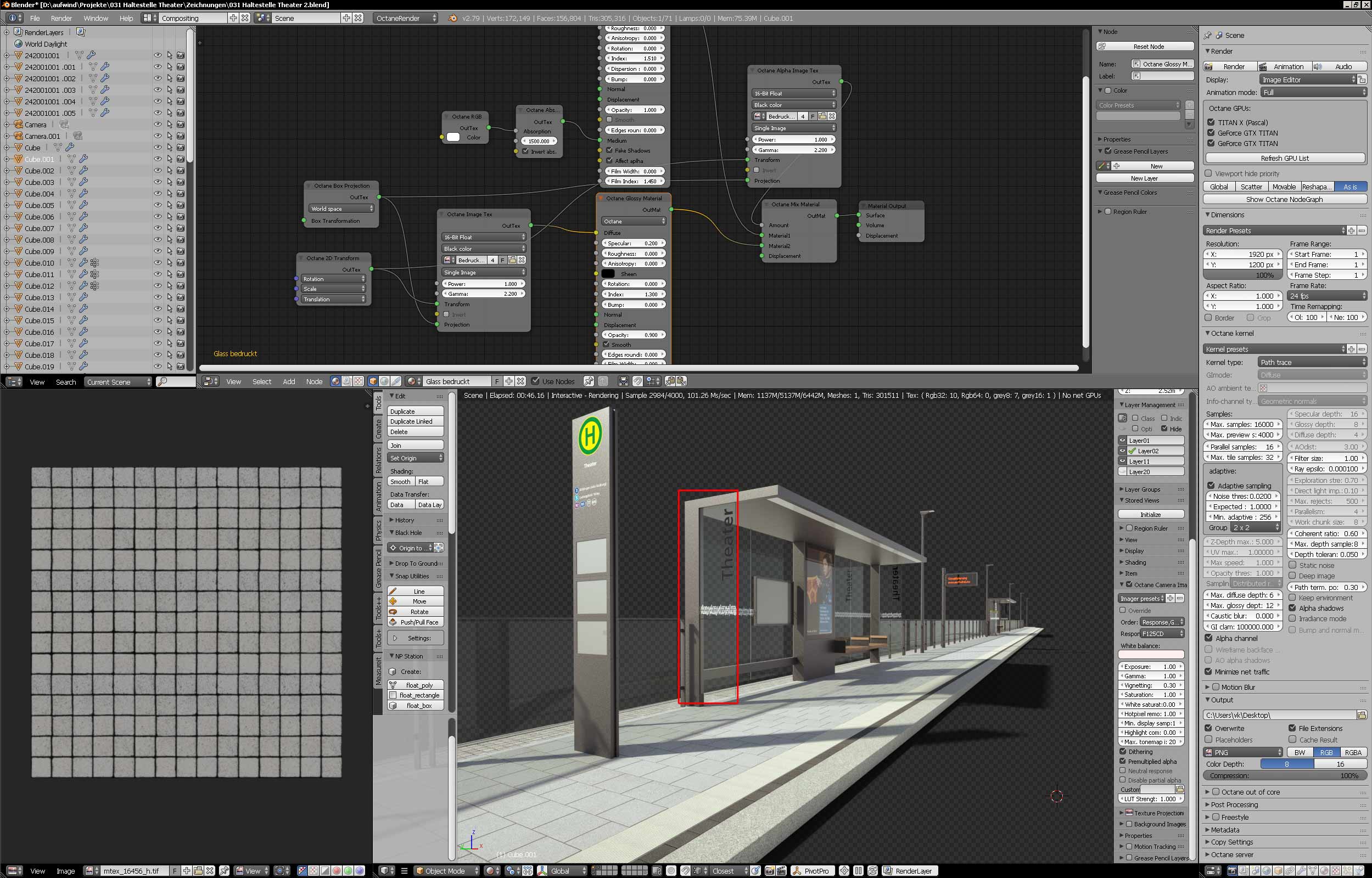Disable the Use Nodes checkbox
1372x878 pixels.
click(535, 381)
